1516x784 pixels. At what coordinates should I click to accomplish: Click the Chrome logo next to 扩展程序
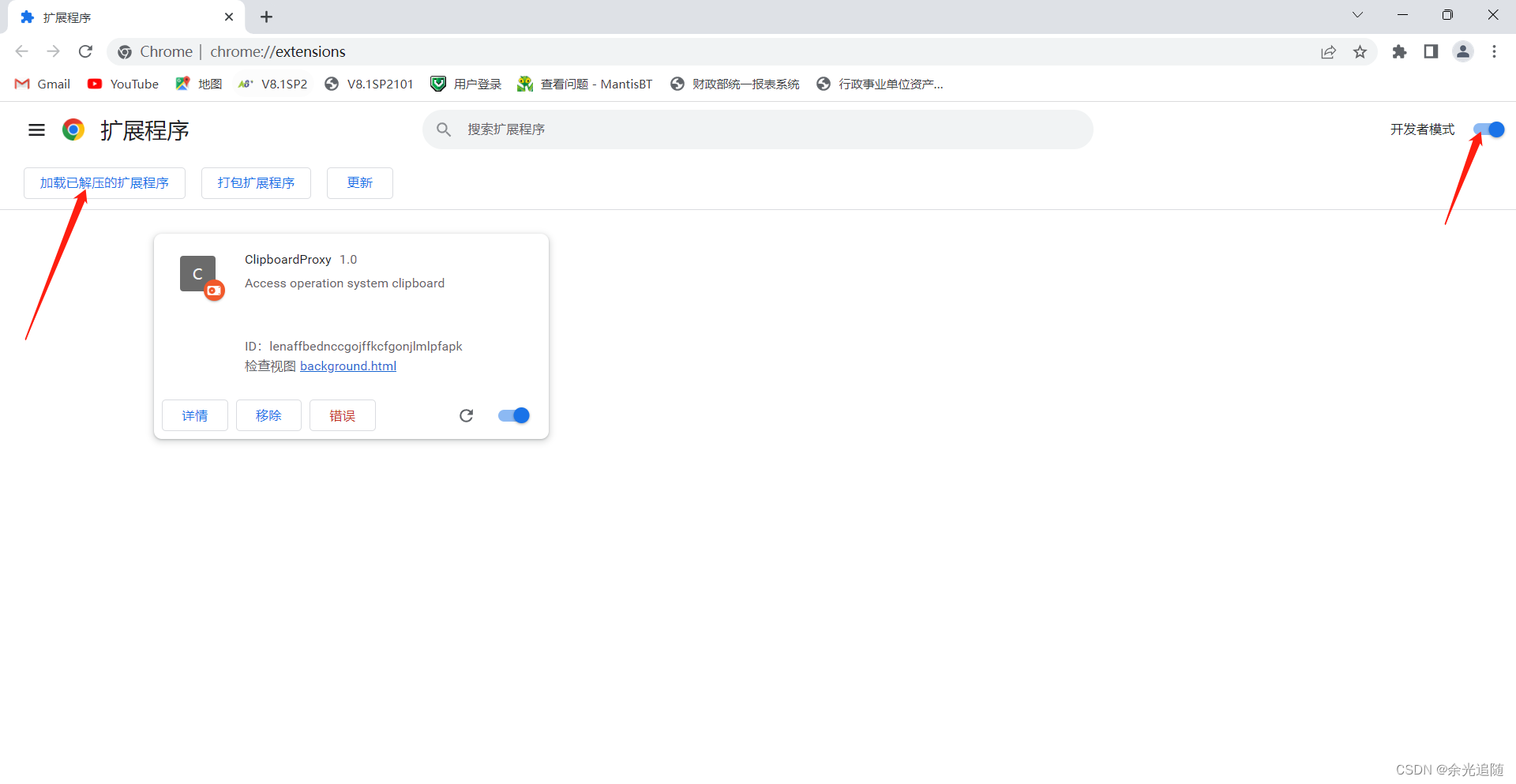click(x=73, y=129)
